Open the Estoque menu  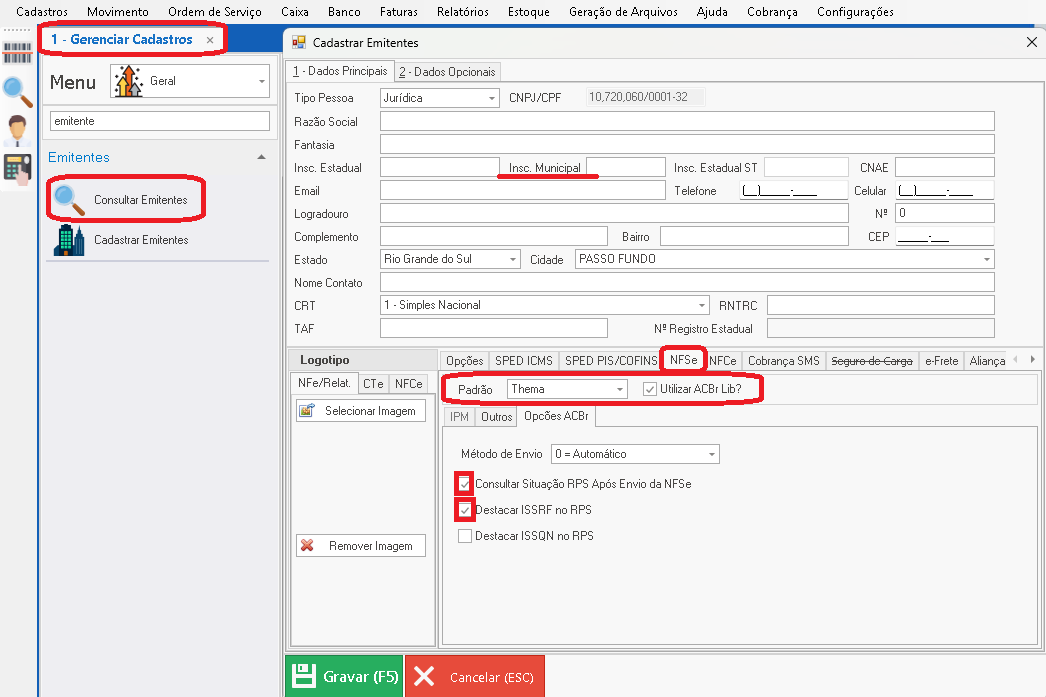pyautogui.click(x=529, y=12)
